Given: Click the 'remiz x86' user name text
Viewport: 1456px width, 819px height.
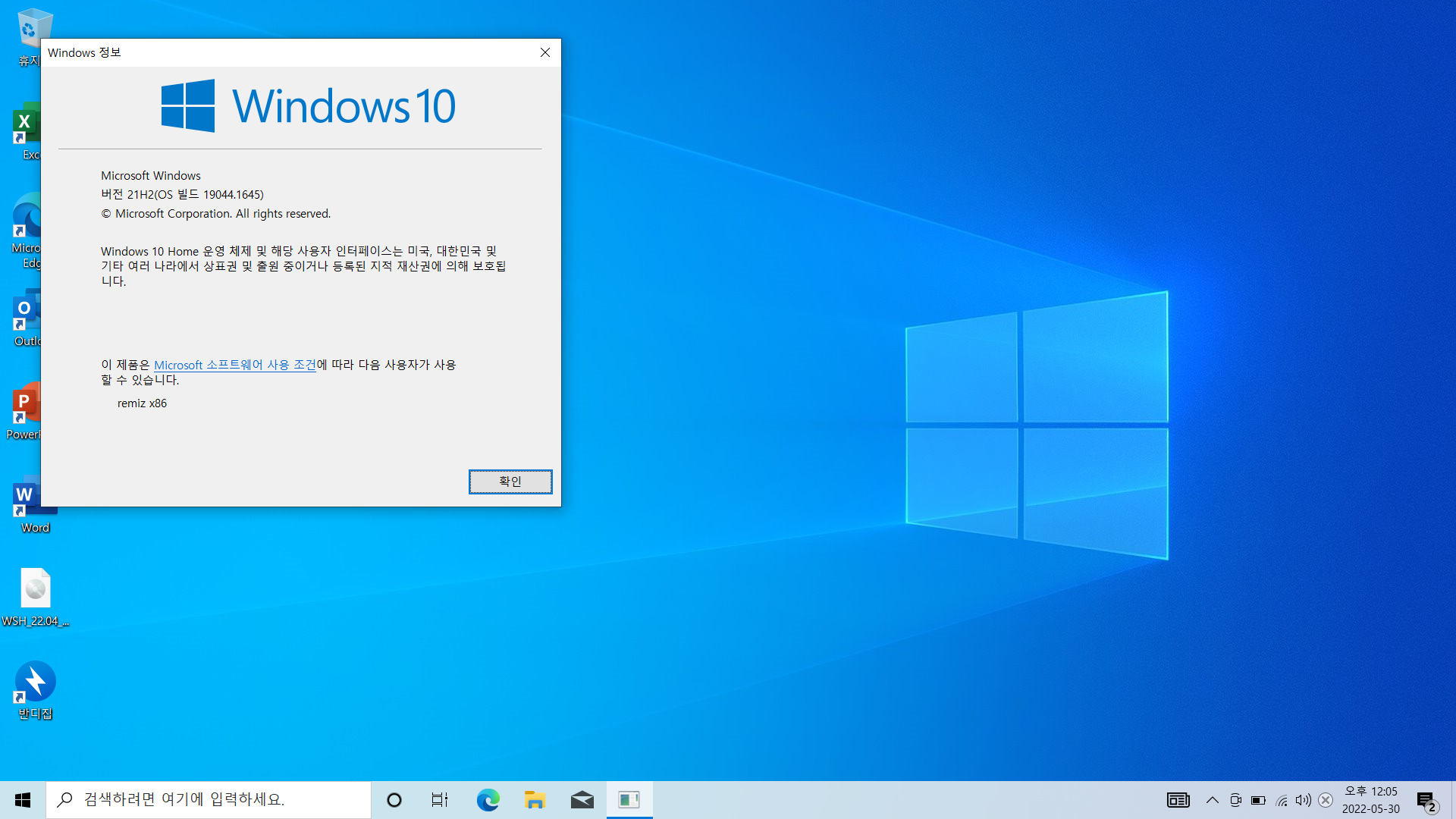Looking at the screenshot, I should (142, 403).
